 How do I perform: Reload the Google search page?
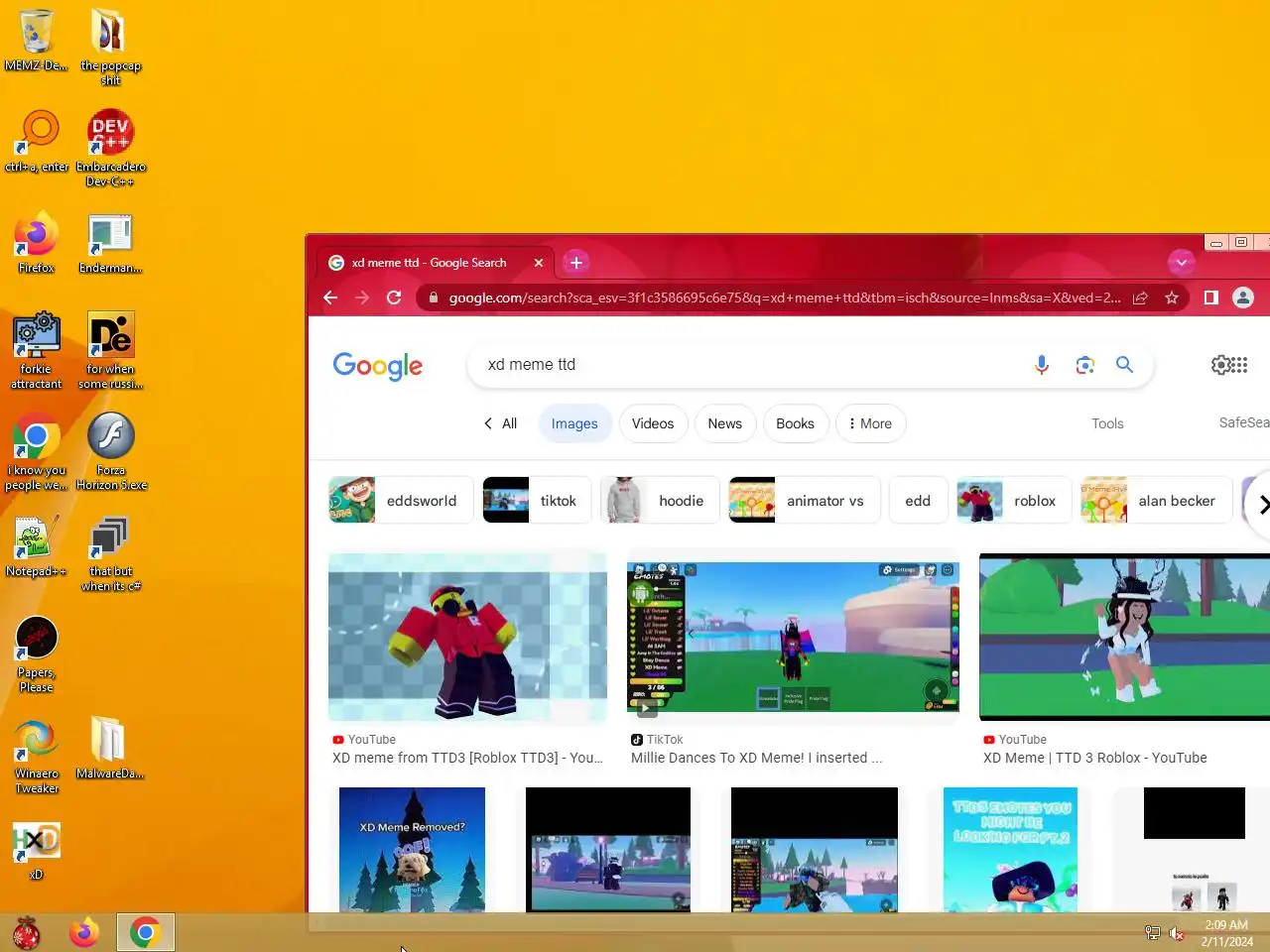pos(394,297)
